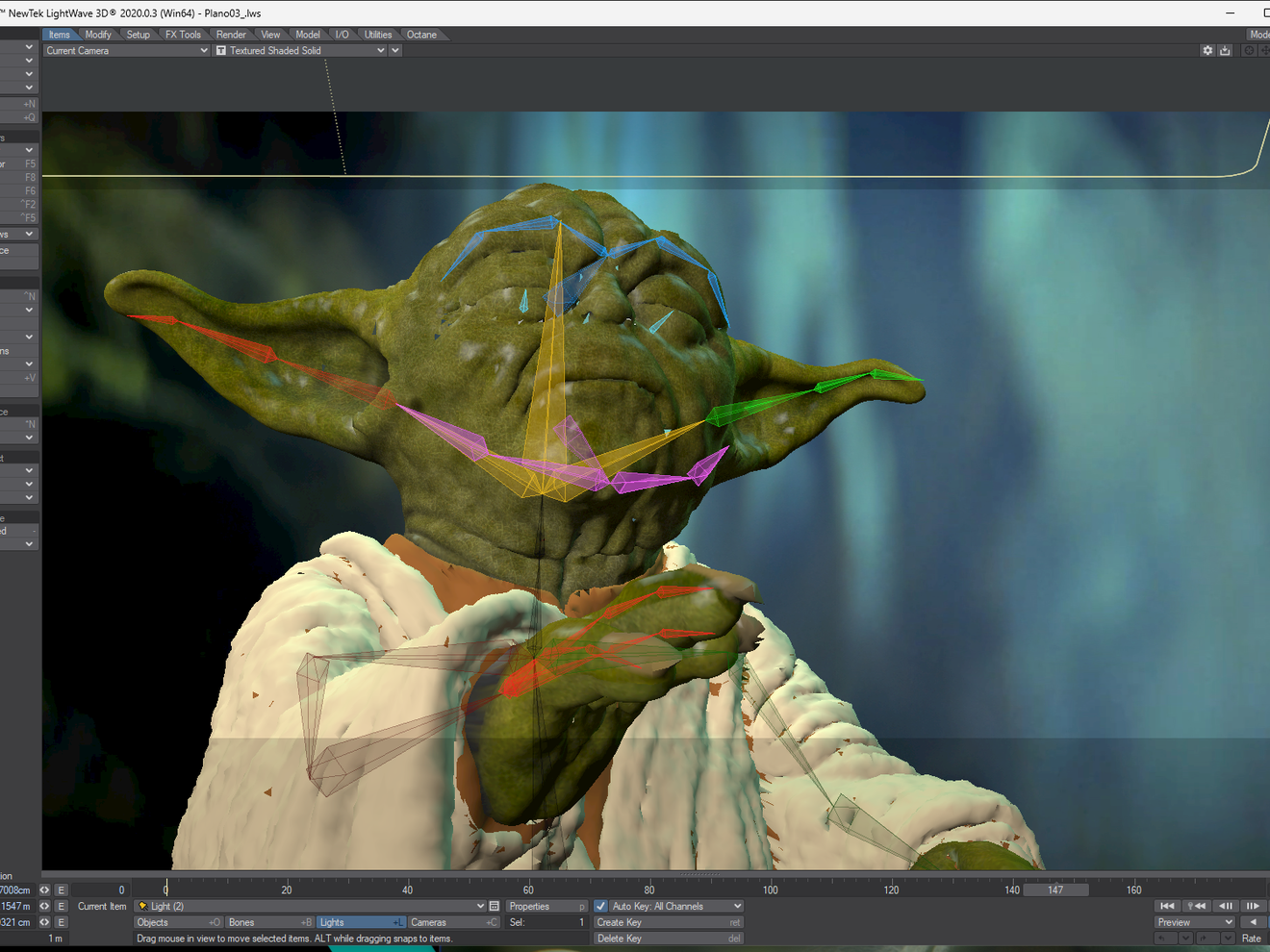The height and width of the screenshot is (952, 1270).
Task: Switch to the View tab
Action: click(x=270, y=35)
